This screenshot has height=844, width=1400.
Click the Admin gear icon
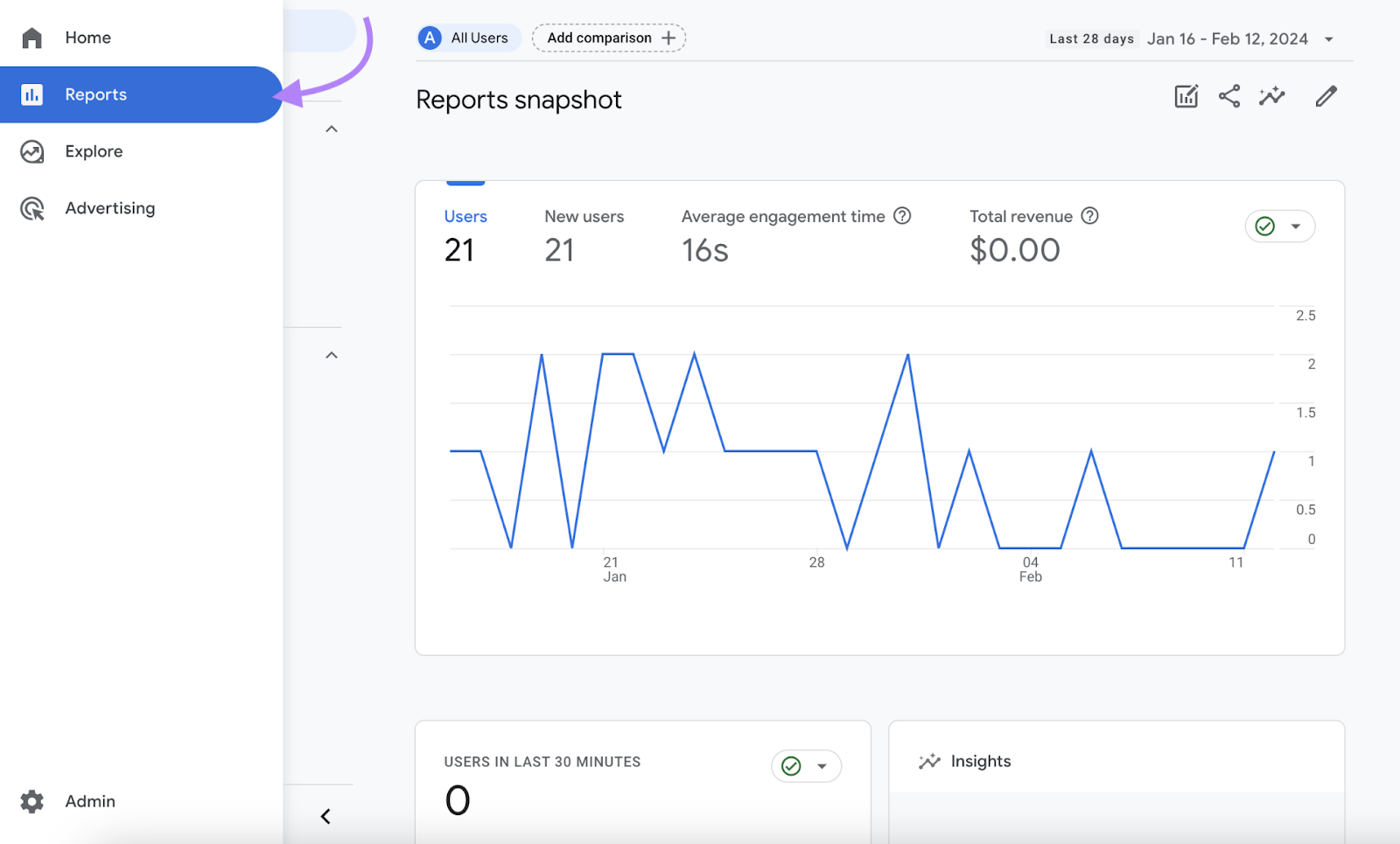pos(32,801)
